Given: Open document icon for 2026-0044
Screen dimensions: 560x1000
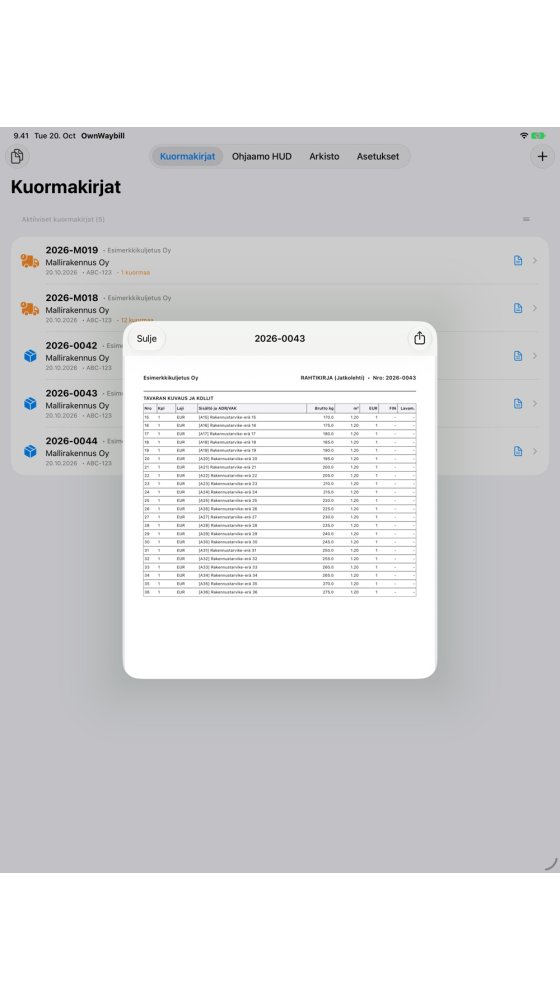Looking at the screenshot, I should point(518,451).
